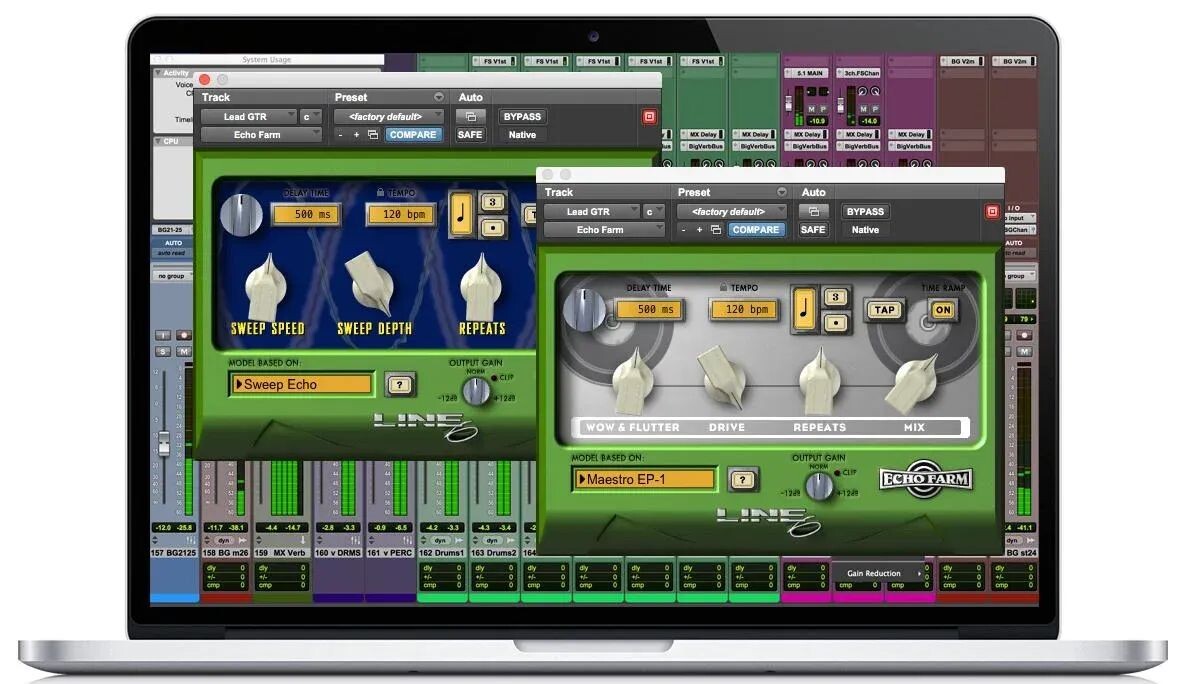Open Lead GTR track selector in Sweep Echo window
This screenshot has width=1182, height=684.
249,117
